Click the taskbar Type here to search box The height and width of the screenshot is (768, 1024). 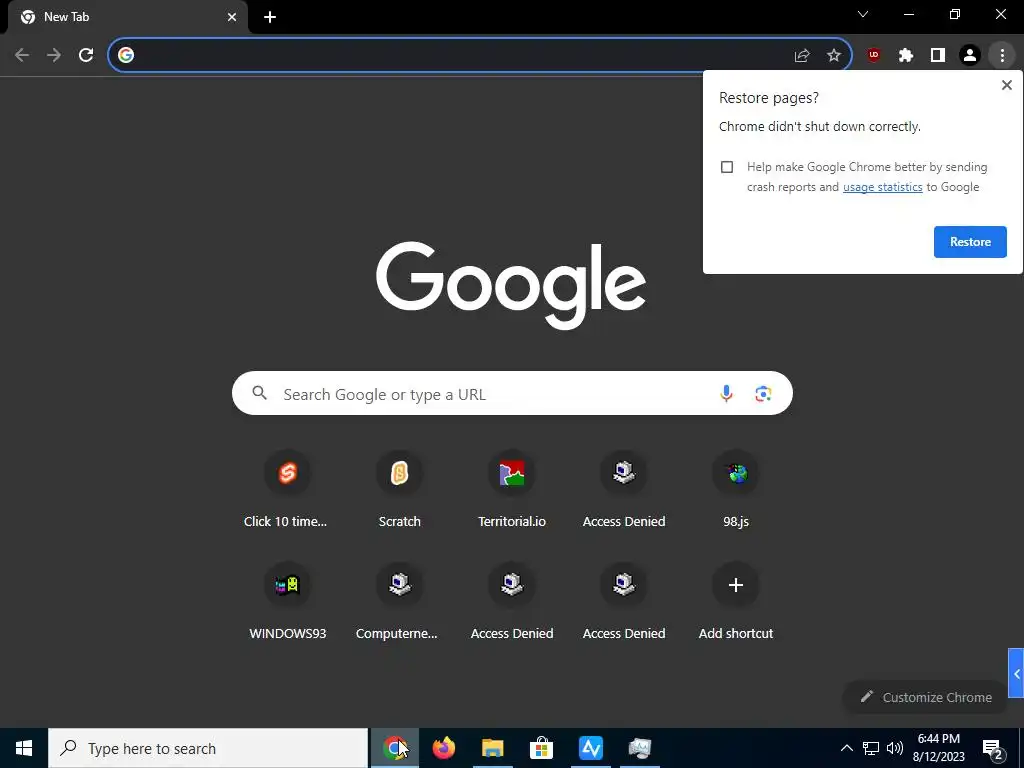(208, 748)
